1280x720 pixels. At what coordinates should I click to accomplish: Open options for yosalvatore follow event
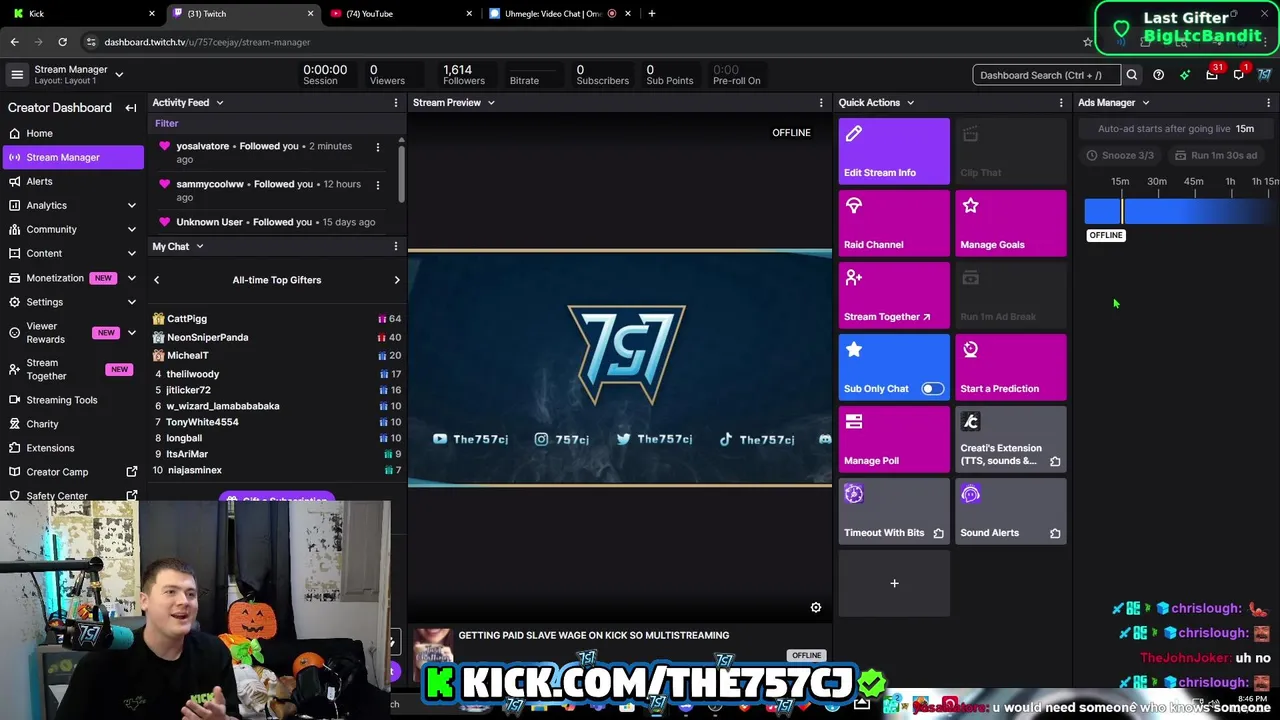(377, 147)
